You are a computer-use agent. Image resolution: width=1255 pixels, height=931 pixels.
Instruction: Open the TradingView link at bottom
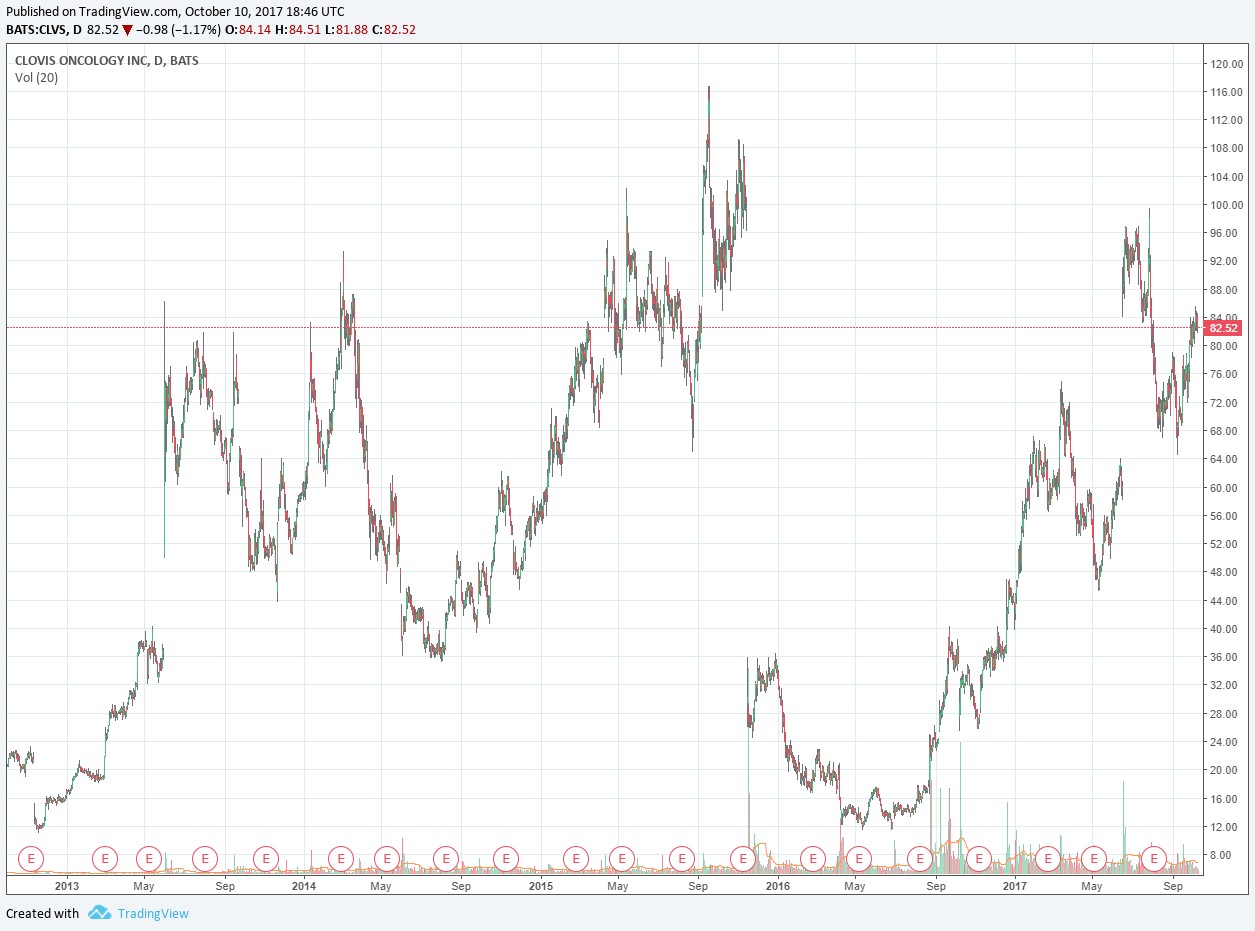[x=152, y=913]
